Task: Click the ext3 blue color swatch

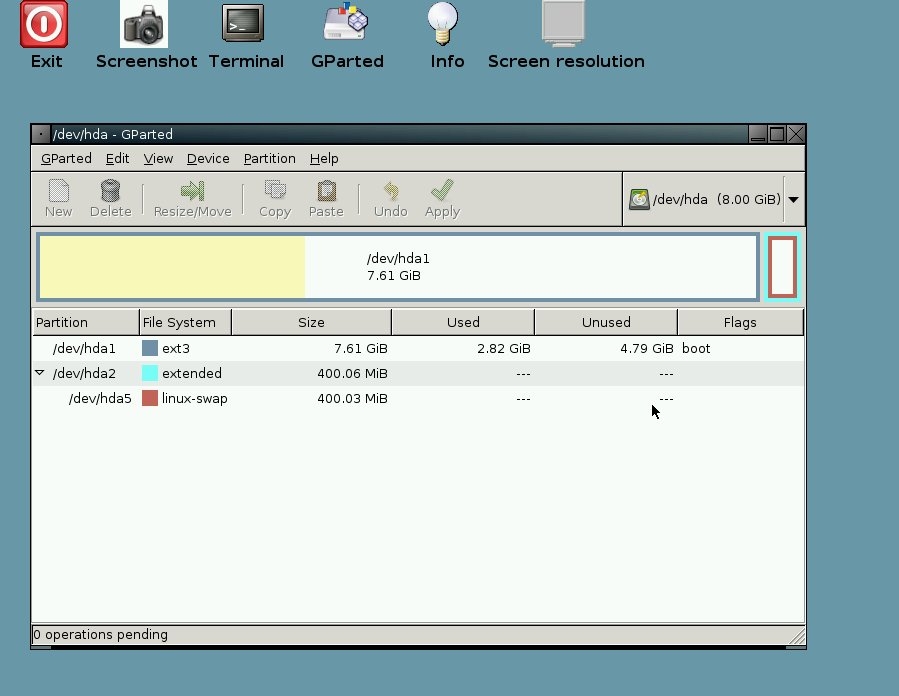Action: [x=150, y=348]
